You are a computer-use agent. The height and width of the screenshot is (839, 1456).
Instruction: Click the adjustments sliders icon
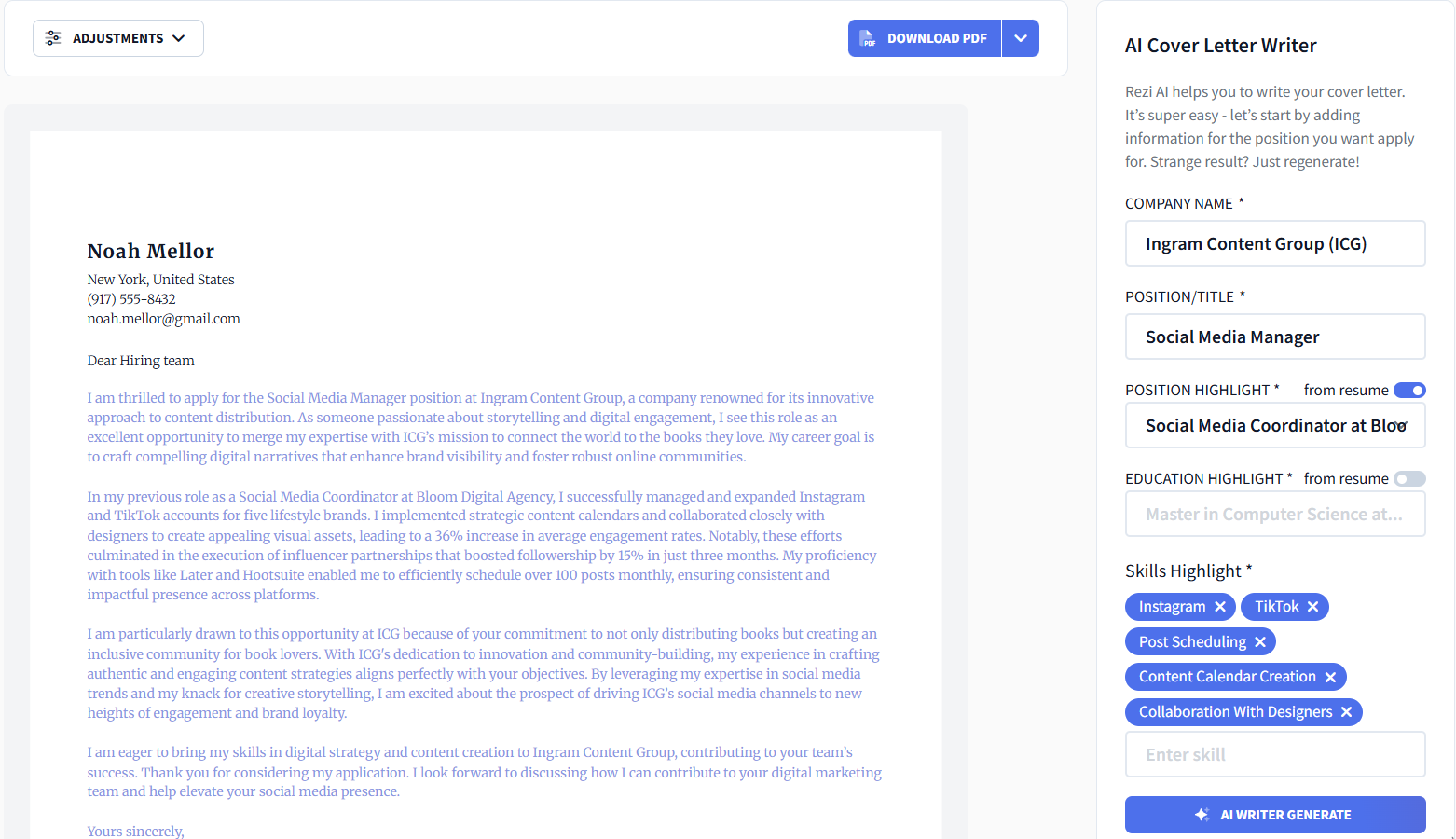tap(54, 38)
